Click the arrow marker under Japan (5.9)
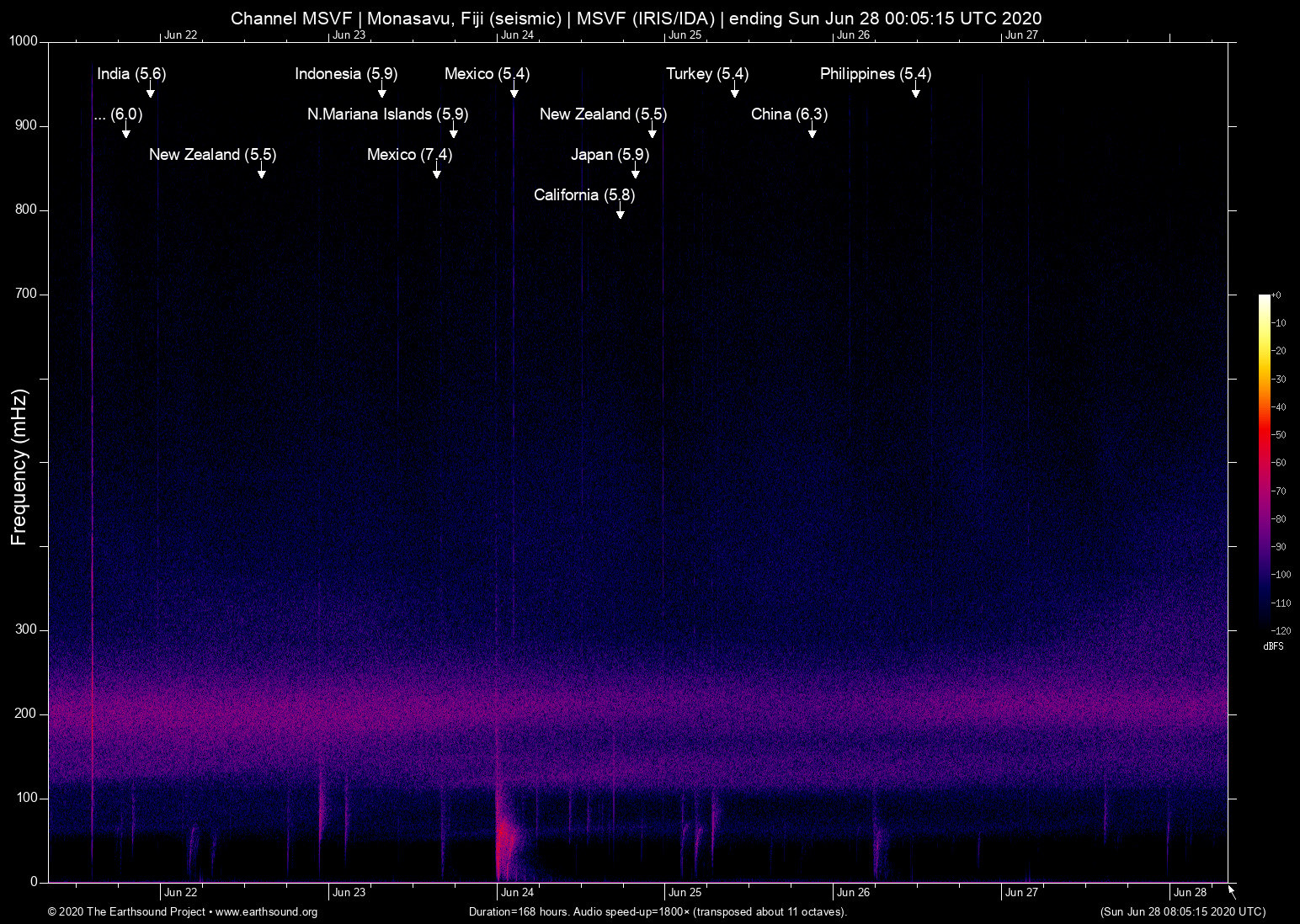This screenshot has width=1300, height=924. pyautogui.click(x=636, y=171)
